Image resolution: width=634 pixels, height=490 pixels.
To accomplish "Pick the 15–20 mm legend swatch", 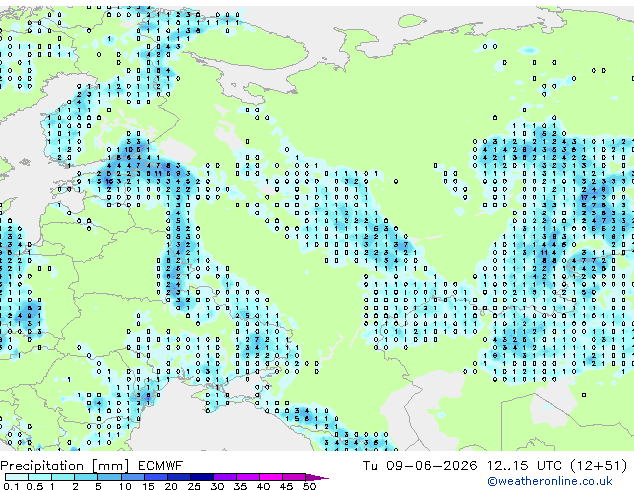I will pyautogui.click(x=156, y=477).
